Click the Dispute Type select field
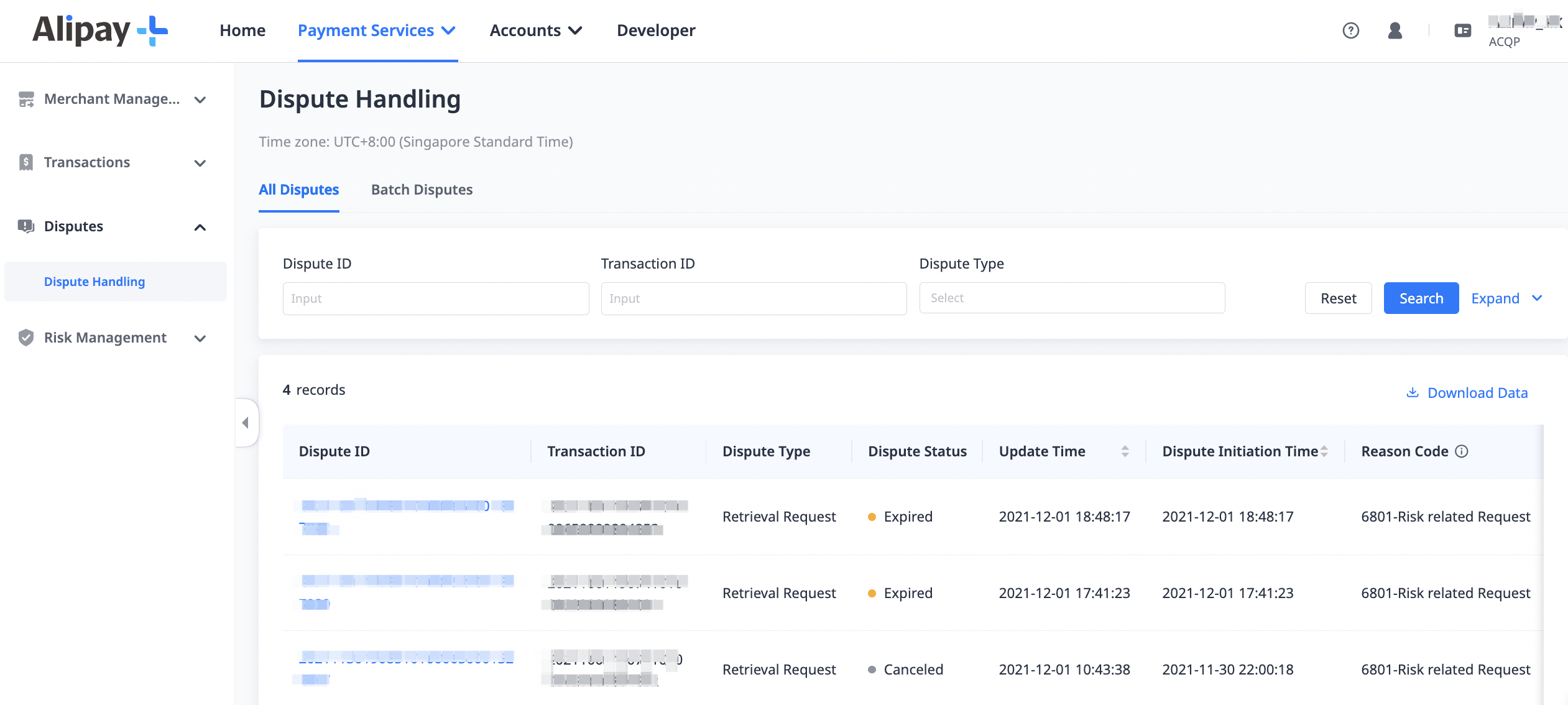The image size is (1568, 705). (1071, 298)
